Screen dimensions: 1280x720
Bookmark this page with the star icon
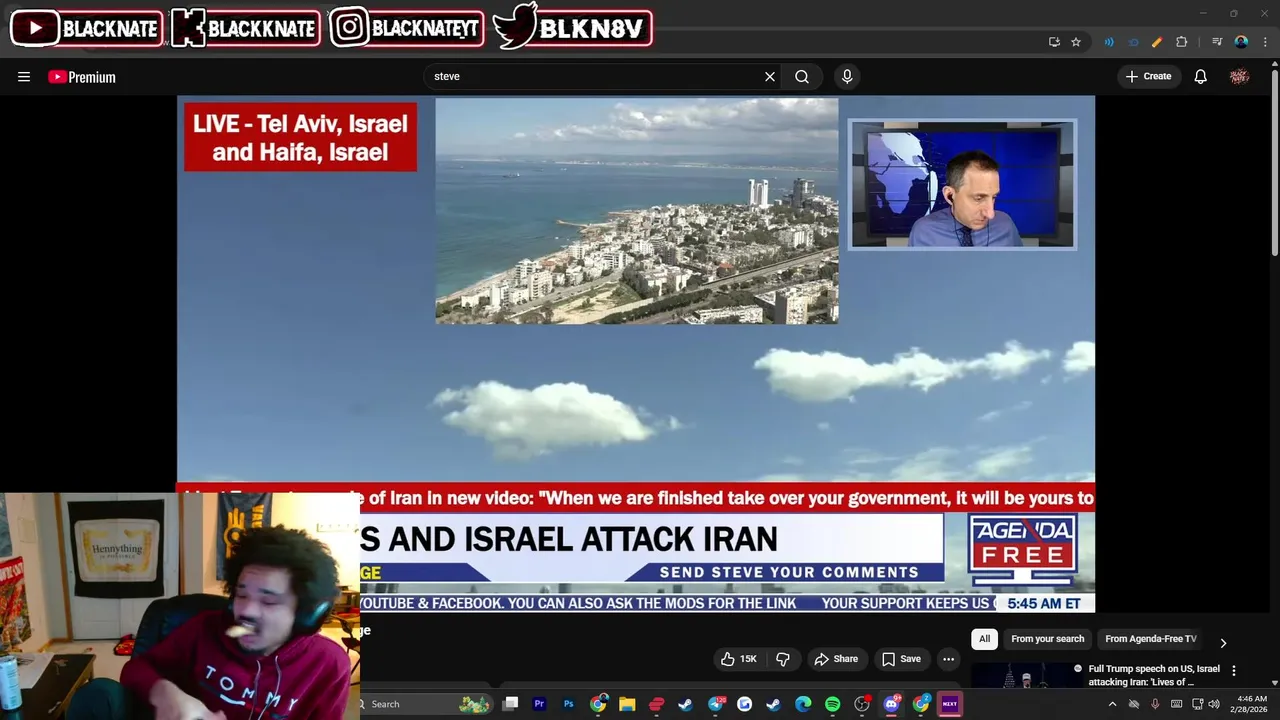[x=1076, y=42]
